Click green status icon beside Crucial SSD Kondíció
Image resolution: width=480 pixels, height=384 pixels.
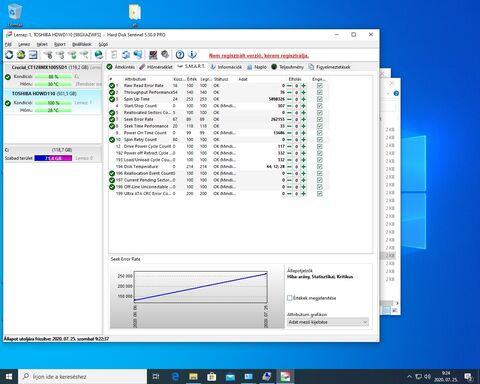8,77
